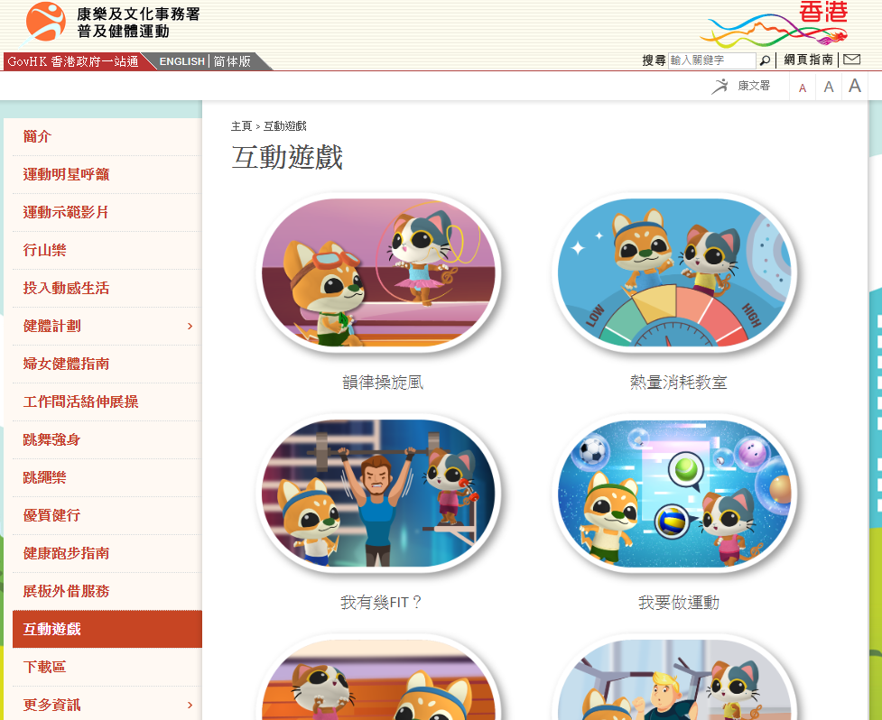Open the 韻律操旋風 game thumbnail
The image size is (882, 720).
[381, 272]
